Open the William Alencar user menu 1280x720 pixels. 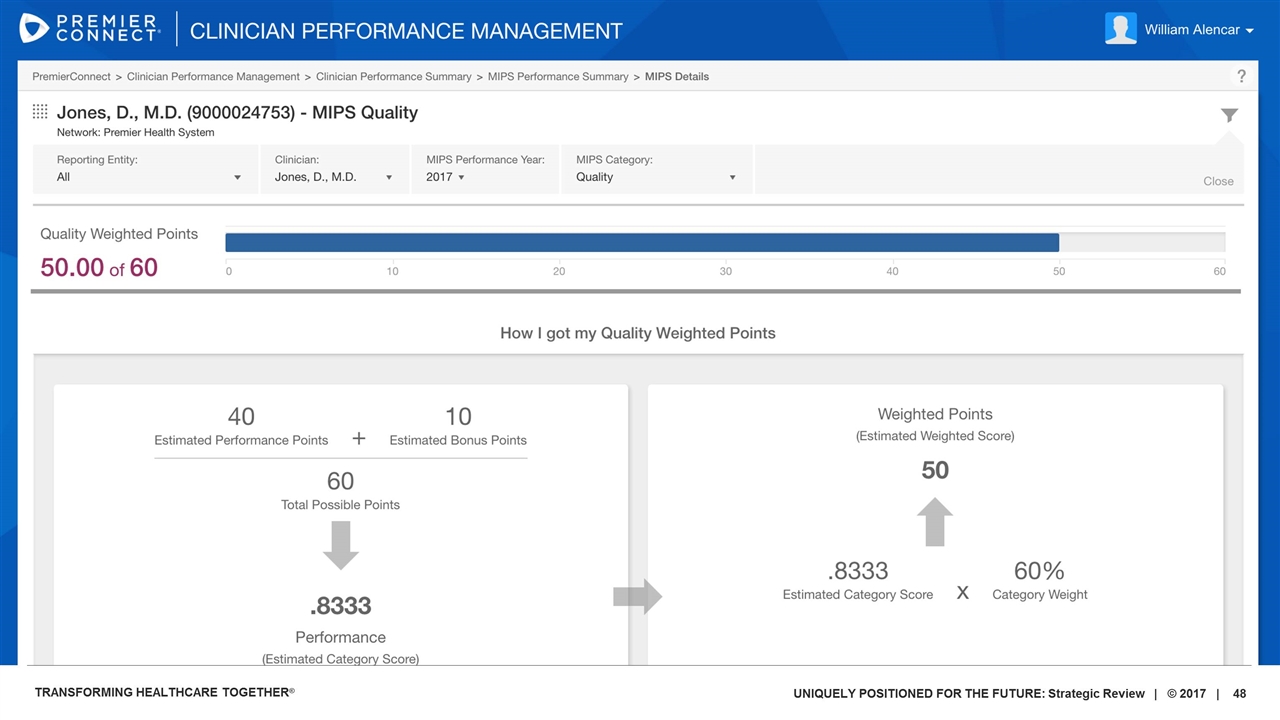[x=1198, y=30]
